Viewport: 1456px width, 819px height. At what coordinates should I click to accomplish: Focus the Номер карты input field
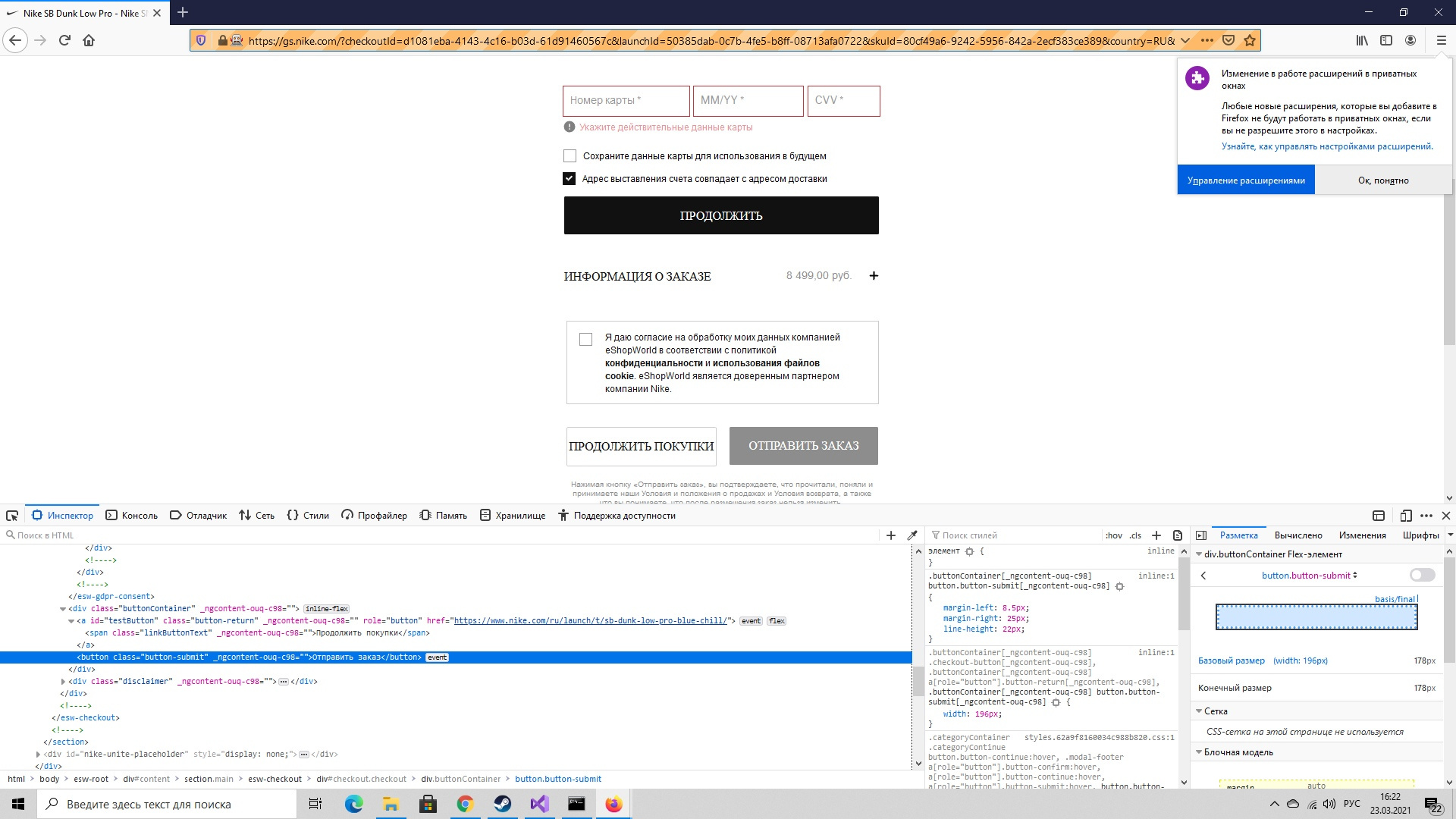pyautogui.click(x=626, y=101)
